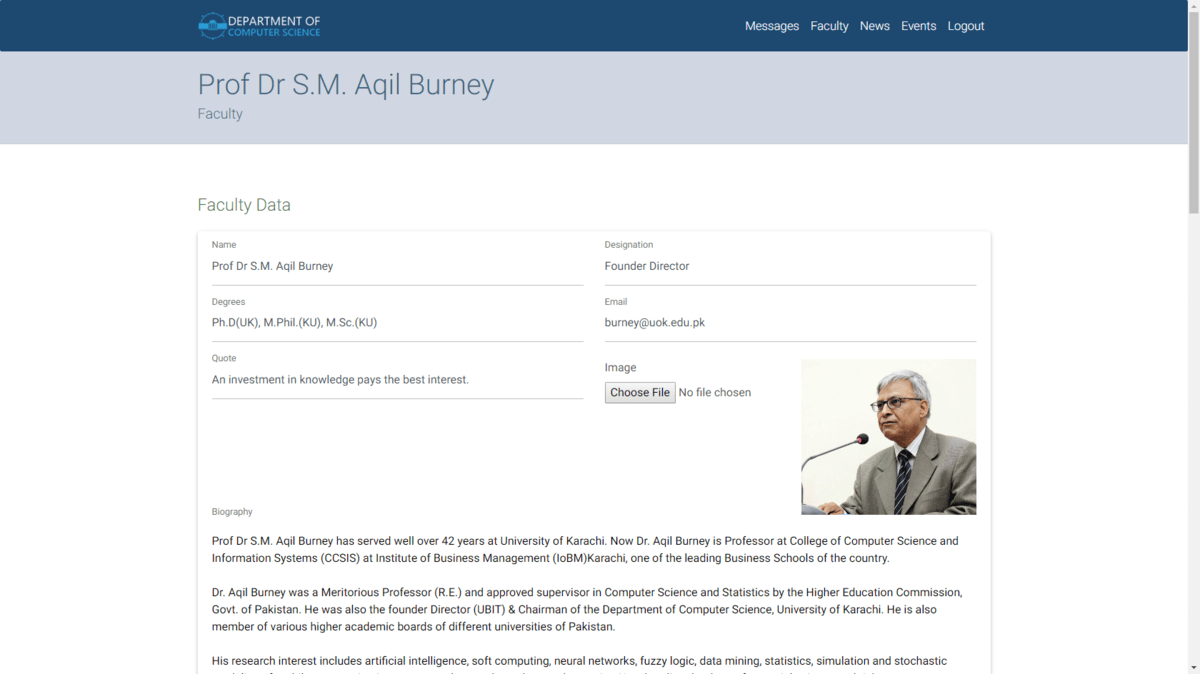Click the Faculty Data section heading
This screenshot has height=674, width=1200.
[244, 205]
